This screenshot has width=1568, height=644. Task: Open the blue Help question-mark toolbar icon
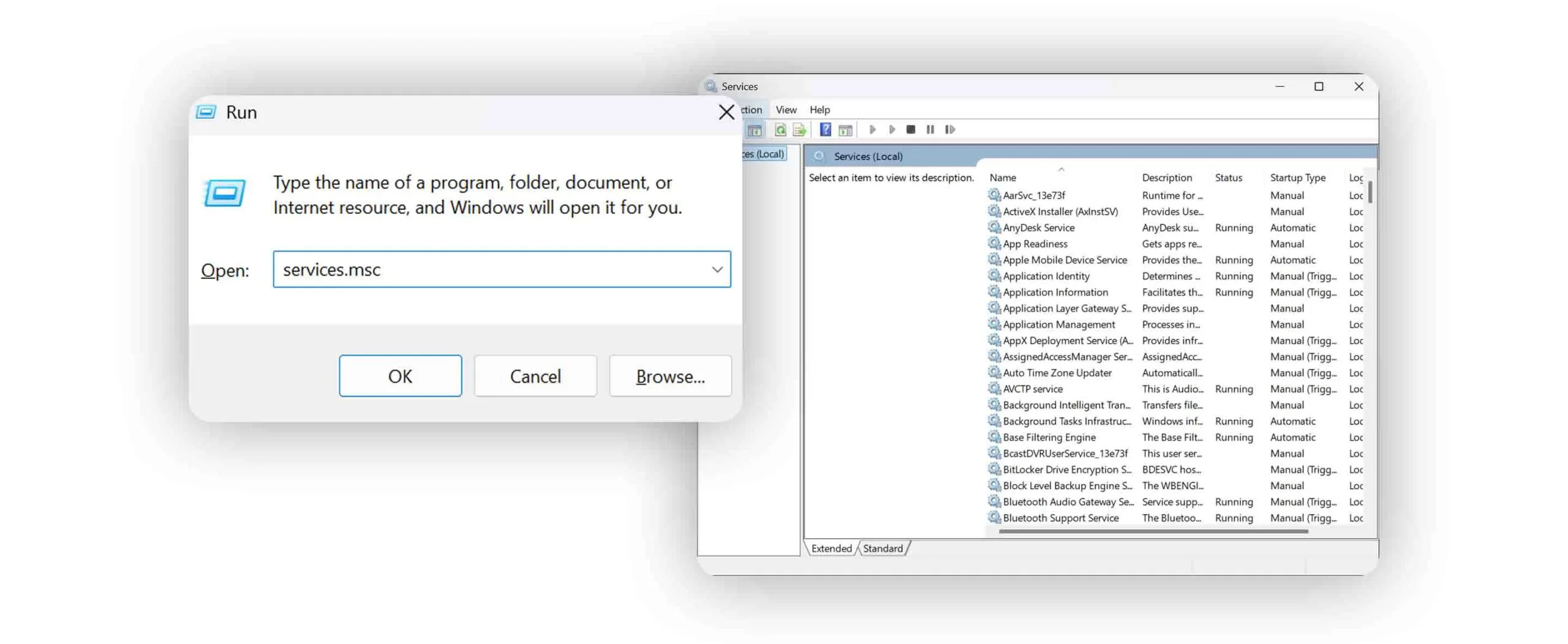tap(825, 129)
